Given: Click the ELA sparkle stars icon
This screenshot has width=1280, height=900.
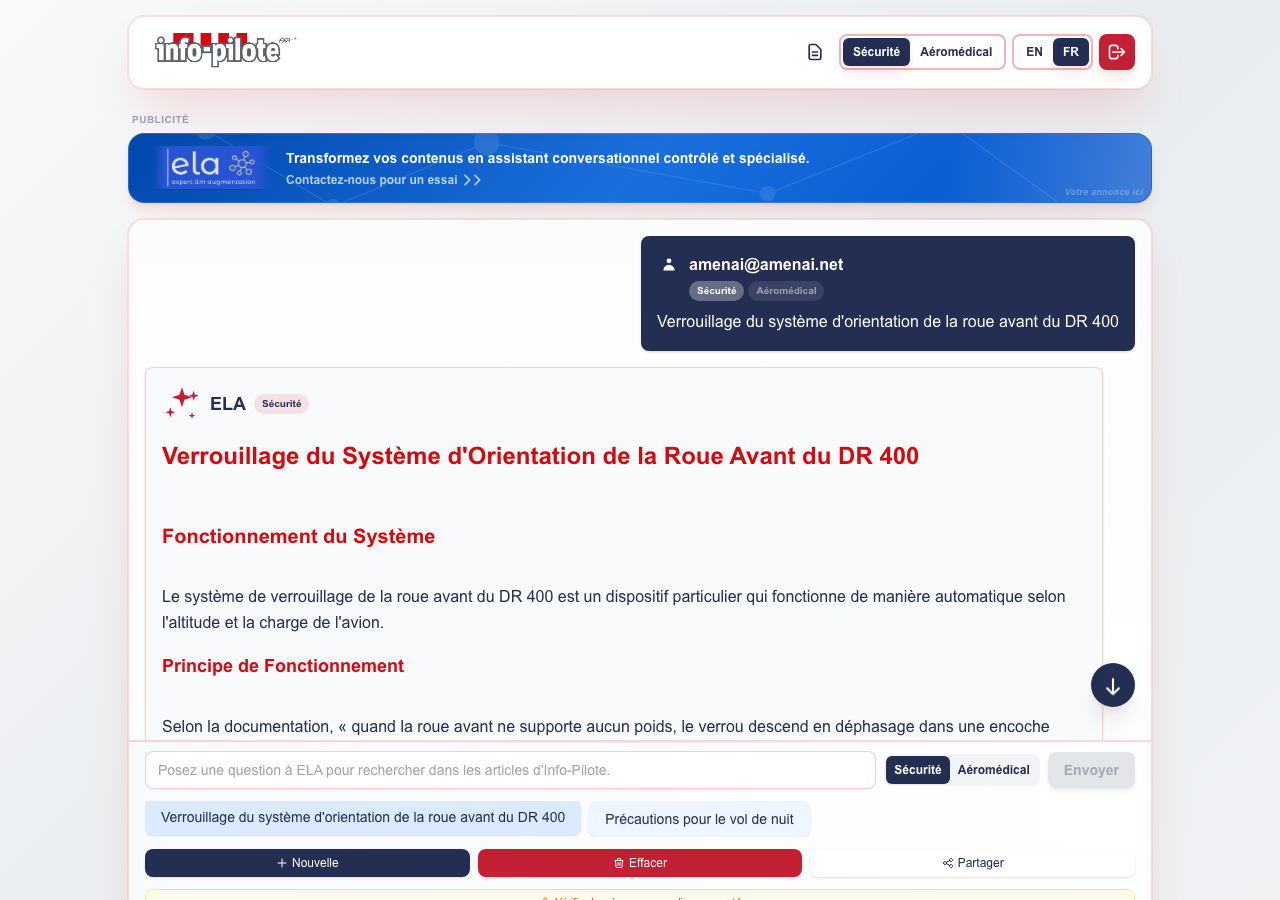Looking at the screenshot, I should (x=182, y=403).
